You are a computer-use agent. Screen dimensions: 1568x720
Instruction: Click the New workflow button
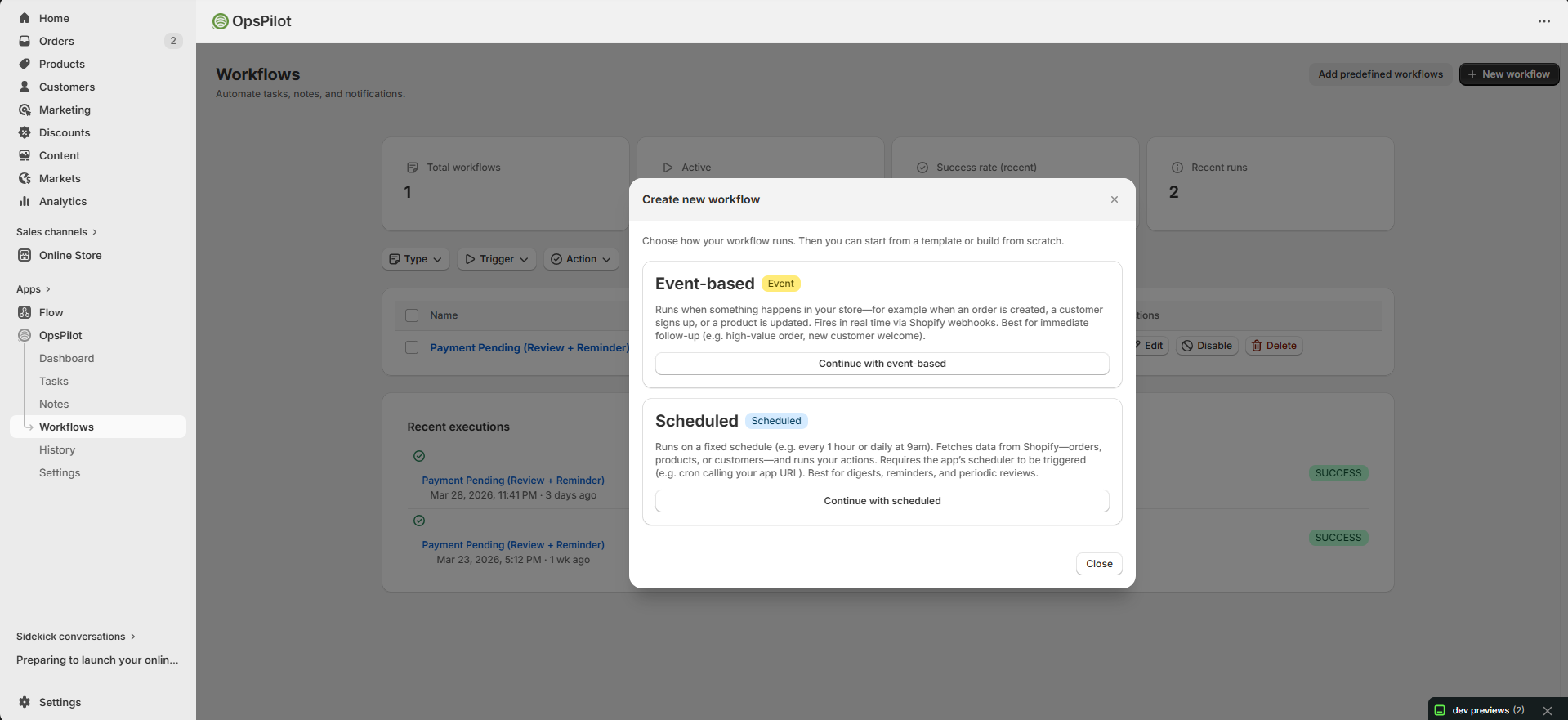(1509, 74)
